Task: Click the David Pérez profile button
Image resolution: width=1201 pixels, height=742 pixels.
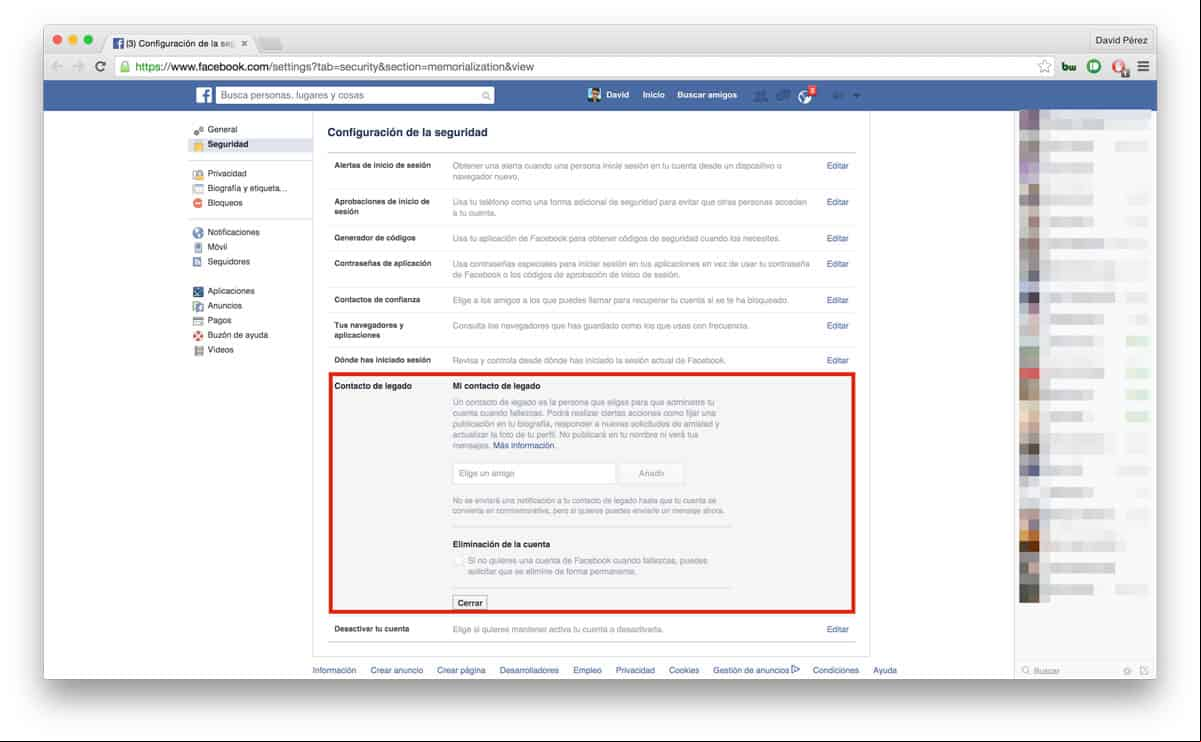Action: [1122, 40]
